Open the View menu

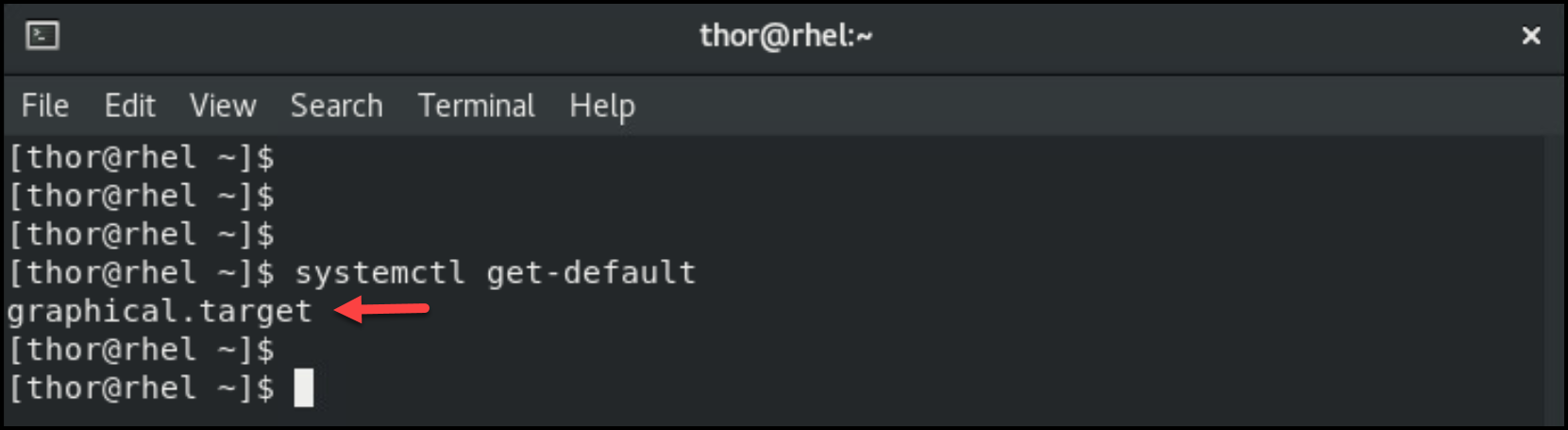(x=223, y=106)
